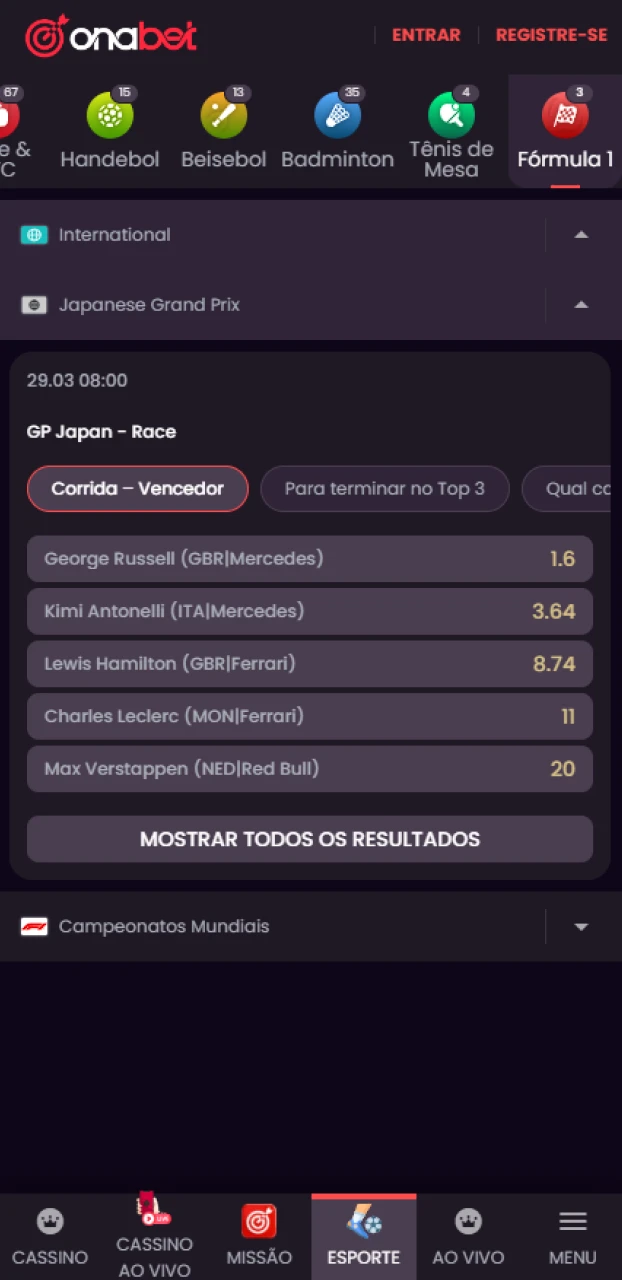Image resolution: width=622 pixels, height=1280 pixels.
Task: Collapse the Japanese Grand Prix section
Action: click(x=581, y=304)
